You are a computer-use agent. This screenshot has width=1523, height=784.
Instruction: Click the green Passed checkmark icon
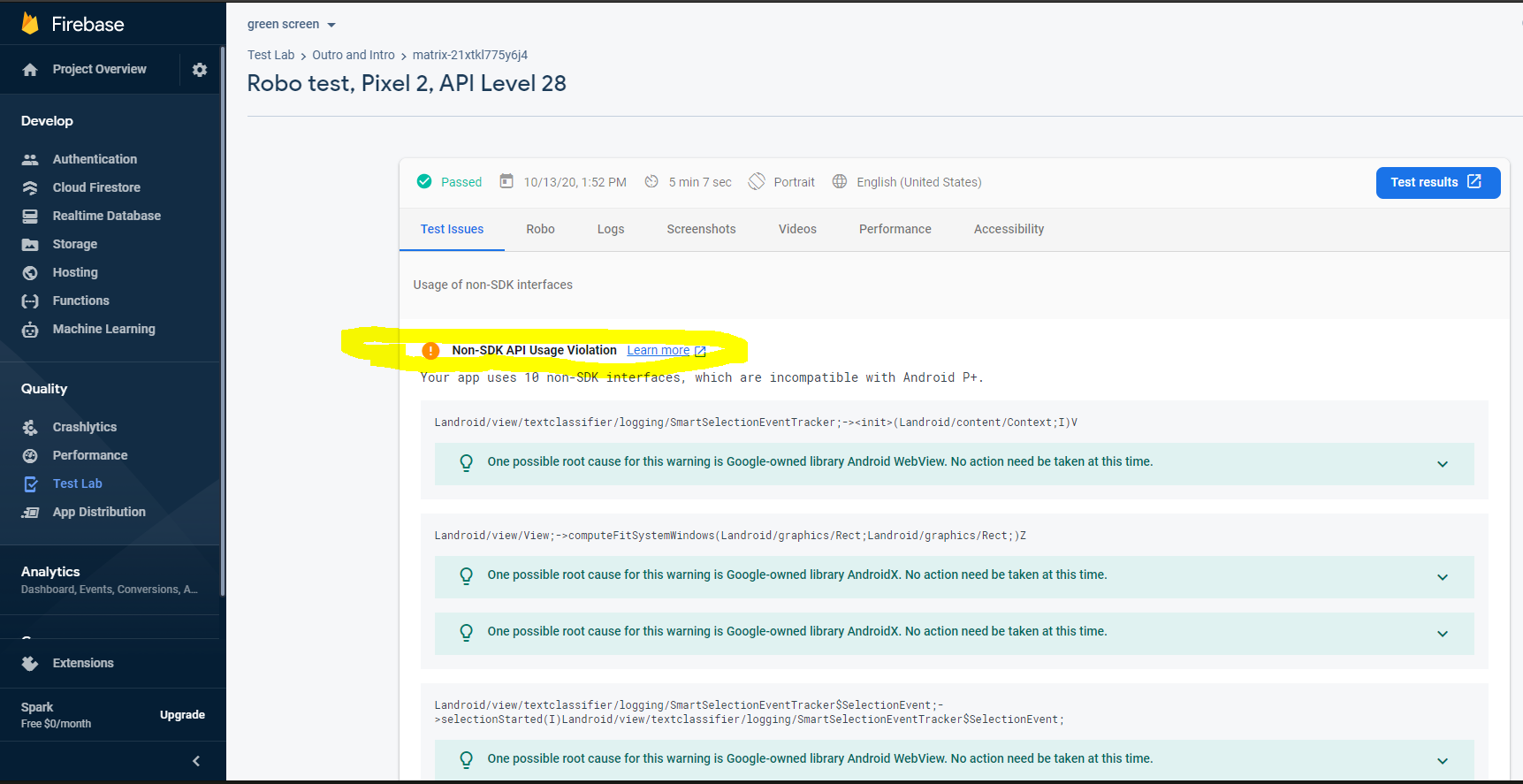point(424,181)
